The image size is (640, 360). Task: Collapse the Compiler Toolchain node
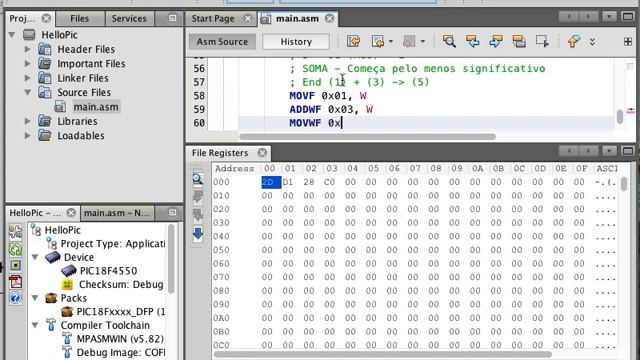(35, 325)
